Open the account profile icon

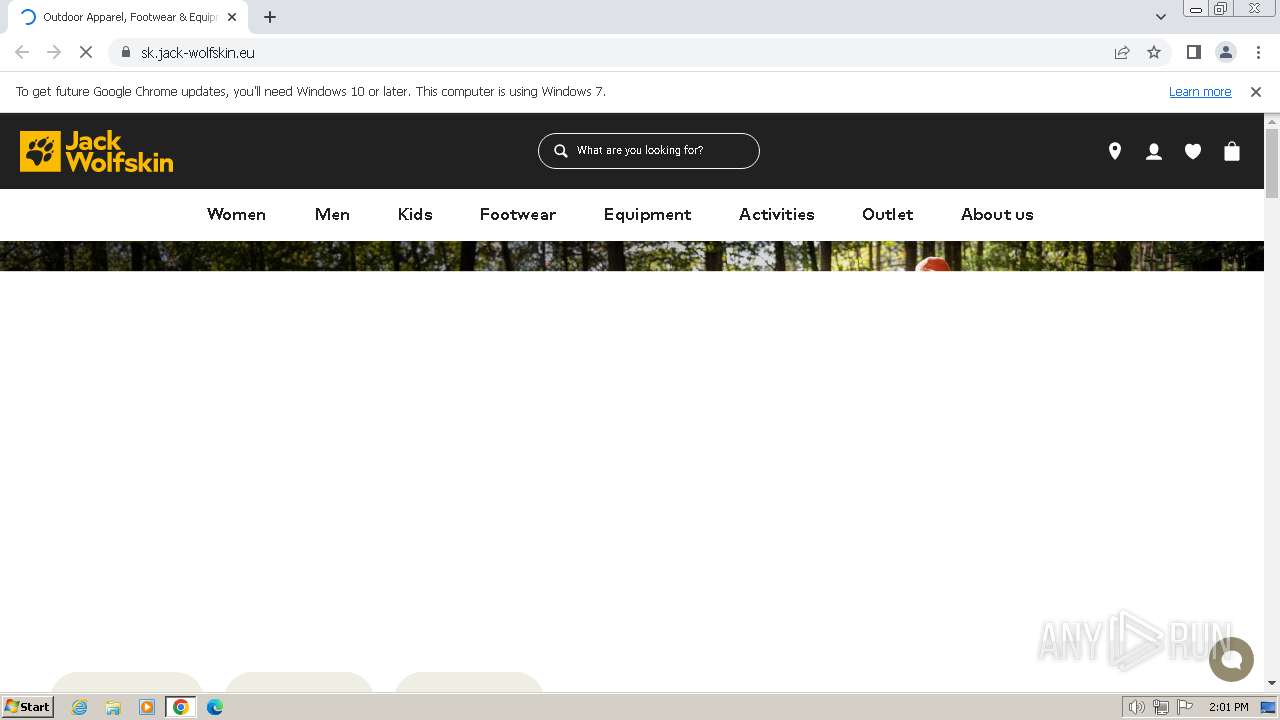[x=1154, y=151]
